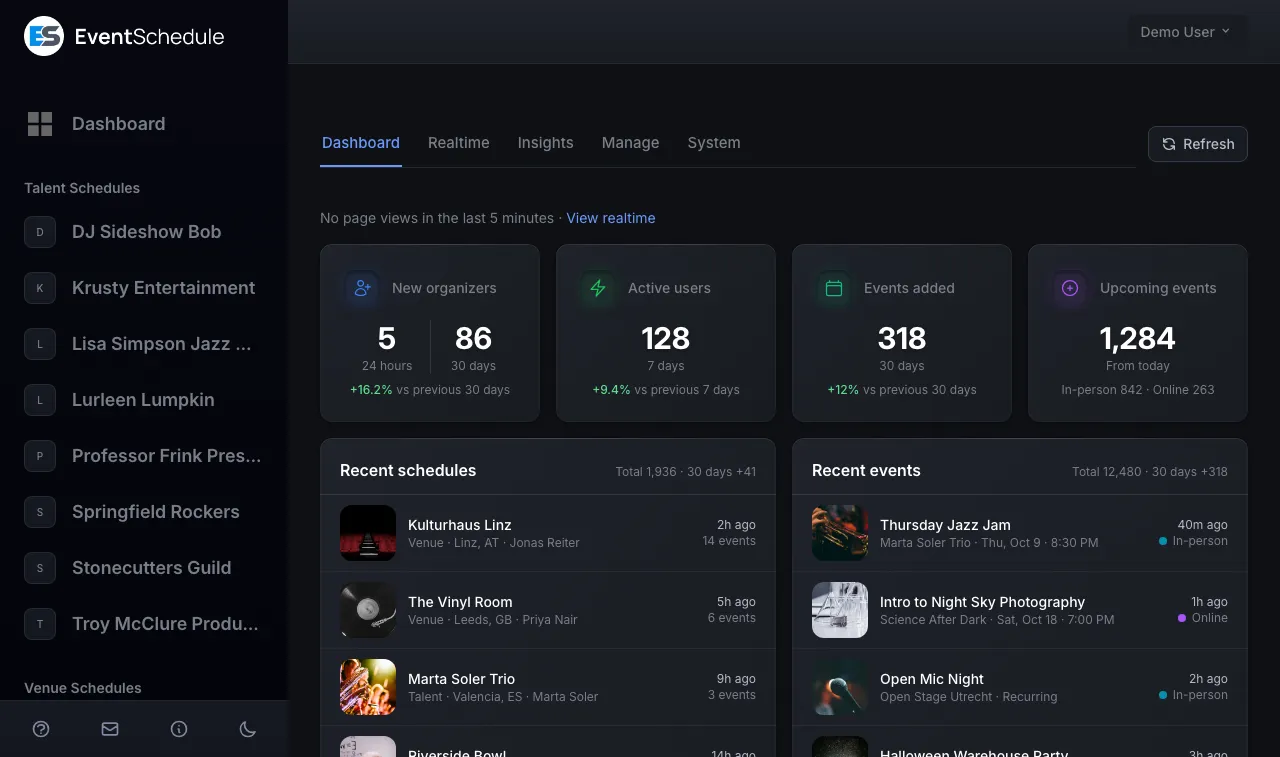Click the 318 events added value
This screenshot has width=1280, height=757.
pyautogui.click(x=902, y=338)
